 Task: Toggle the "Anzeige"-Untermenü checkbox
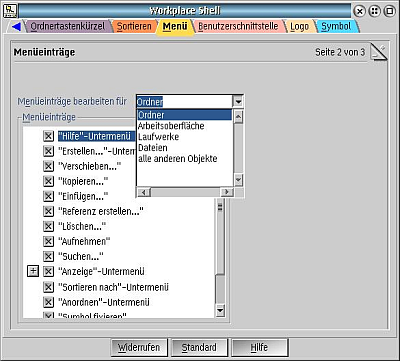[49, 272]
